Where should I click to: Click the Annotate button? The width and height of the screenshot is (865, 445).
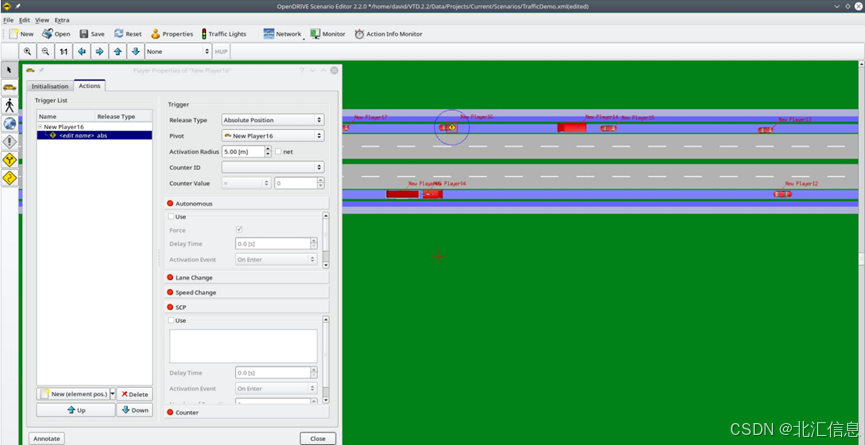(46, 438)
